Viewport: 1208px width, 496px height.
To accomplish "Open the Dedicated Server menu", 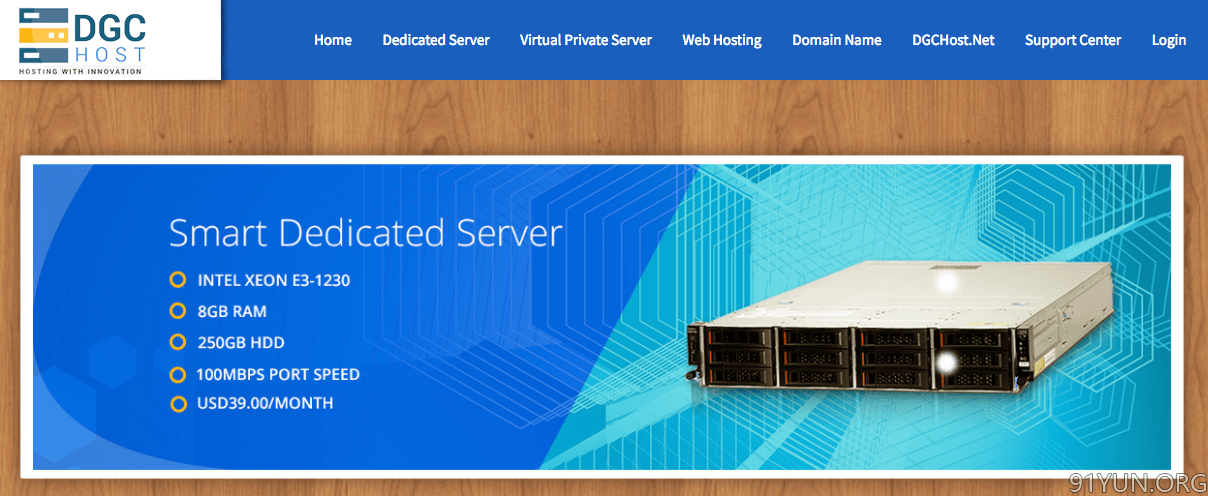I will coord(436,40).
